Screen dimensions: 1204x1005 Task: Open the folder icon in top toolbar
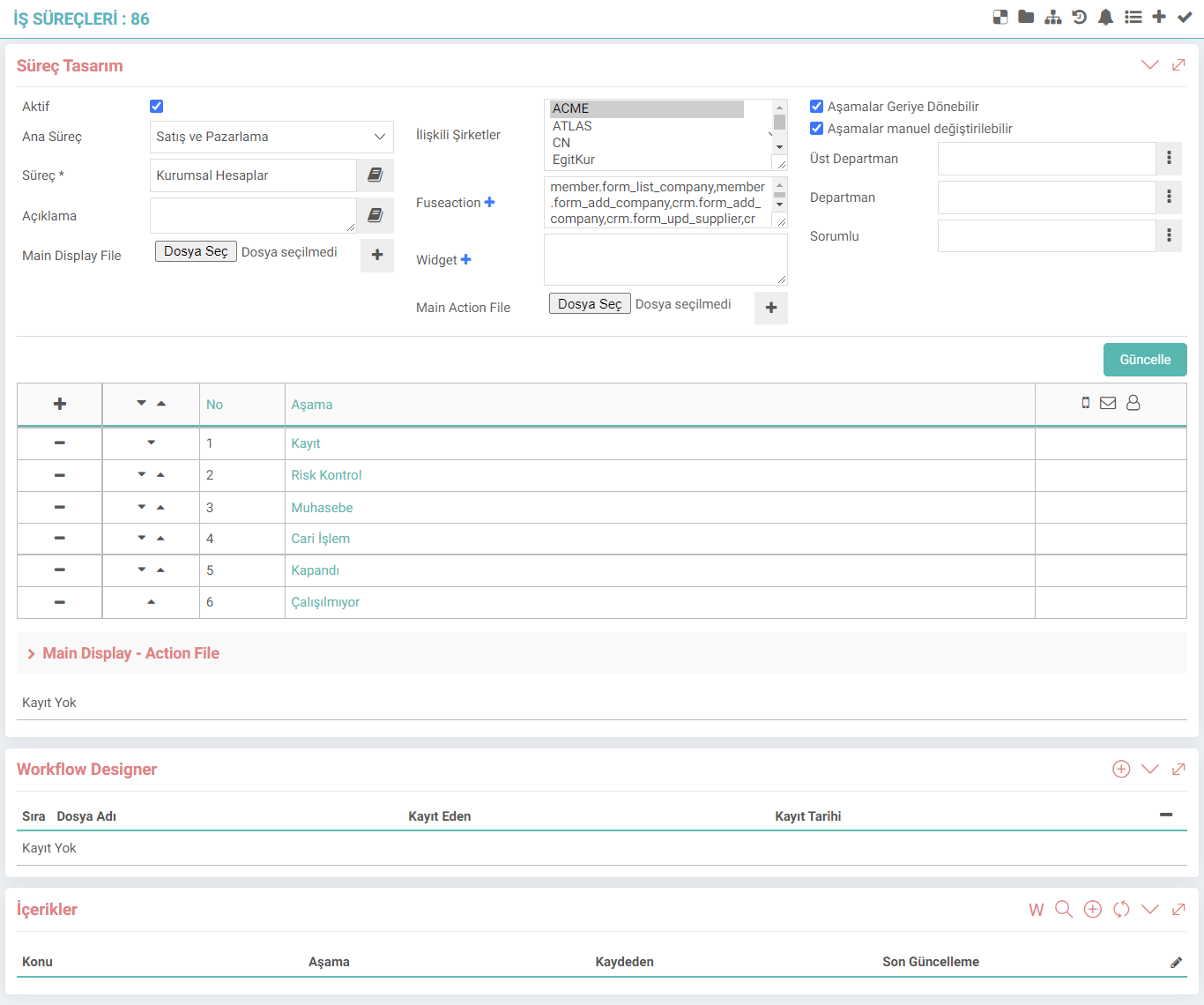pos(1026,17)
